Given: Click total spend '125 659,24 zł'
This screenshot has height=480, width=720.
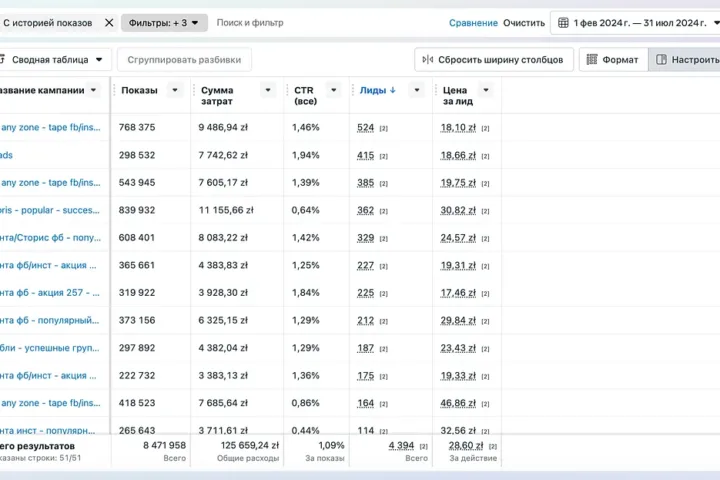Looking at the screenshot, I should click(x=250, y=446).
